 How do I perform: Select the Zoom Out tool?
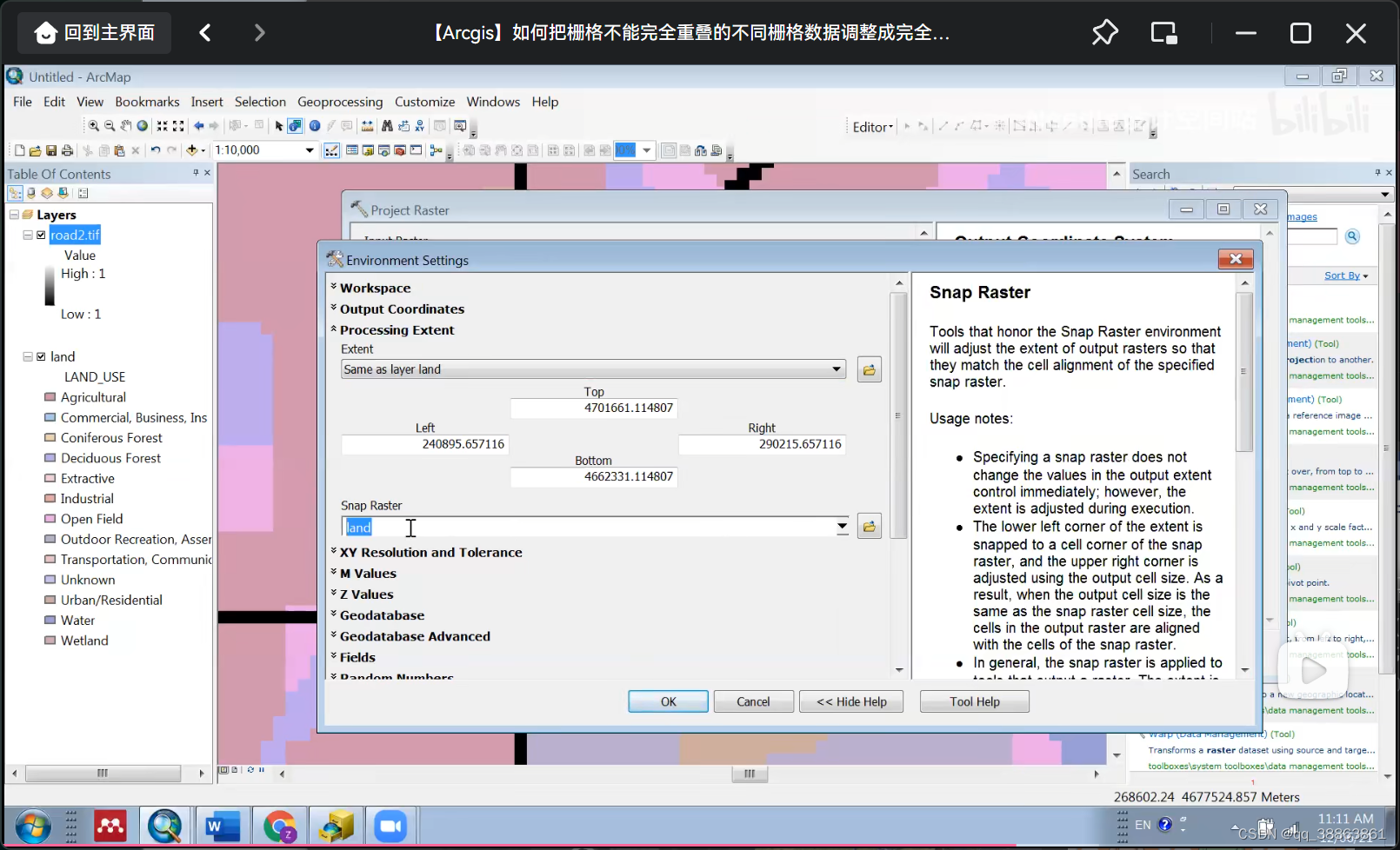click(110, 126)
